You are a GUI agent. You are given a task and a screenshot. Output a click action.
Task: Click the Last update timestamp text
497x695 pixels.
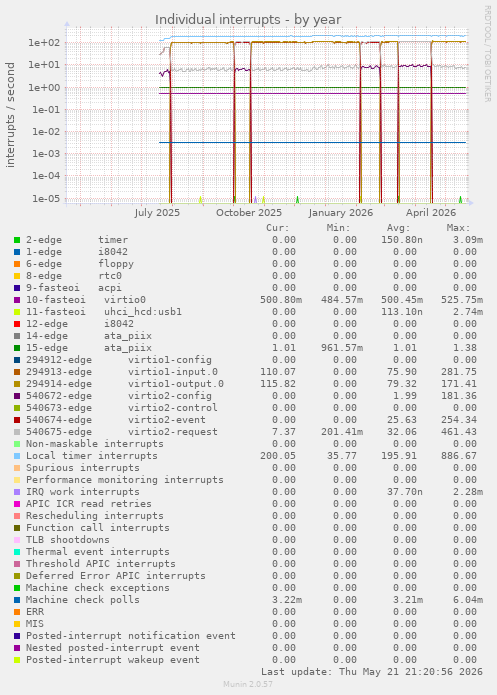[372, 672]
